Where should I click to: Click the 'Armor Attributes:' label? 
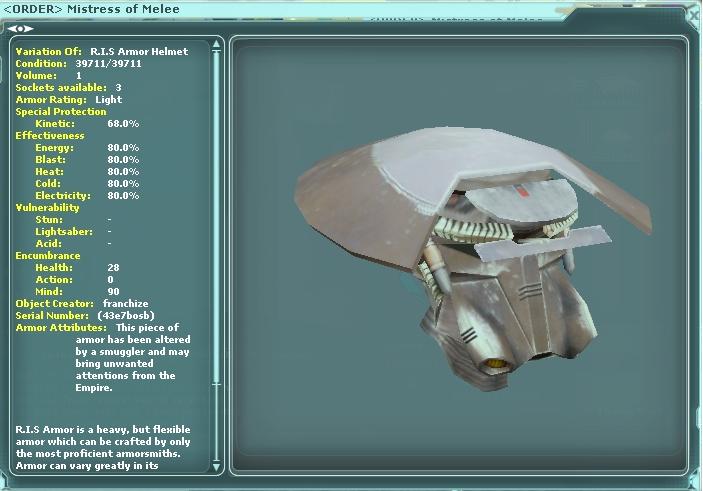point(61,328)
